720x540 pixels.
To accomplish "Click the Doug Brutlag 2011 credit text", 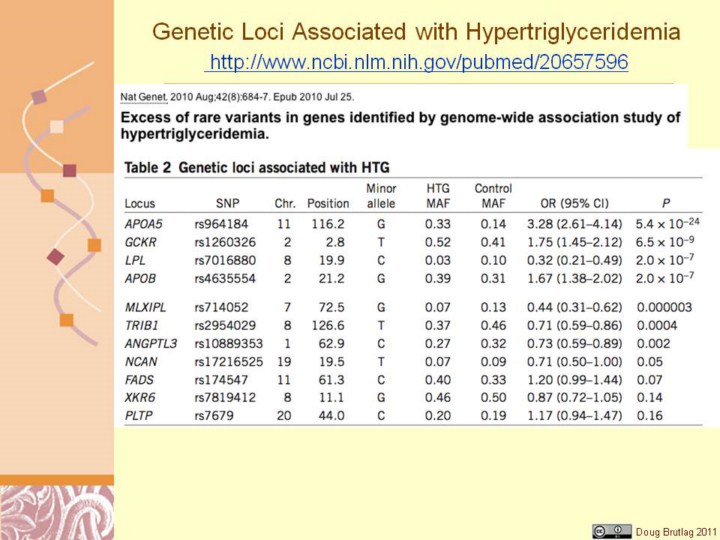I will point(676,530).
